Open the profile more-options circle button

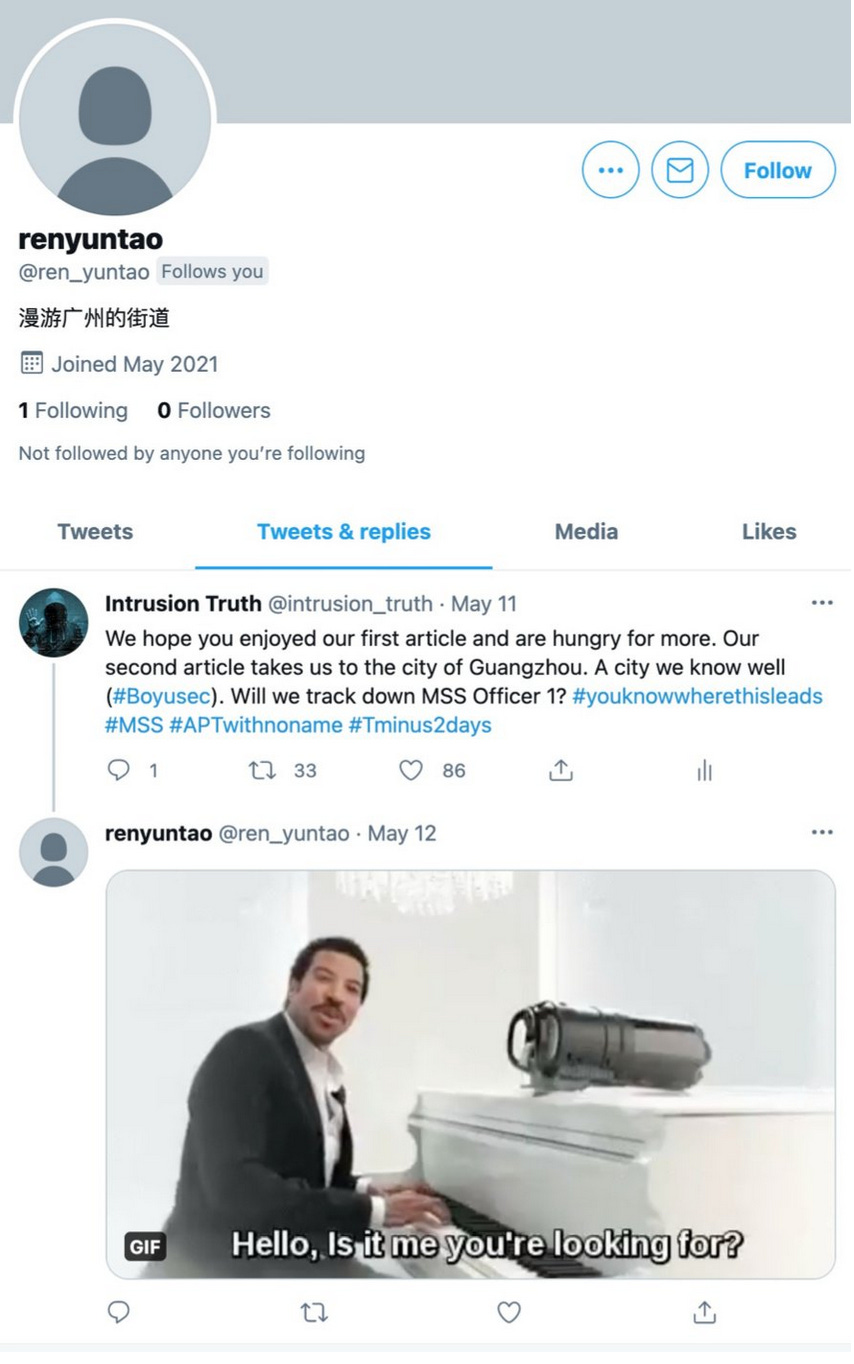(610, 170)
